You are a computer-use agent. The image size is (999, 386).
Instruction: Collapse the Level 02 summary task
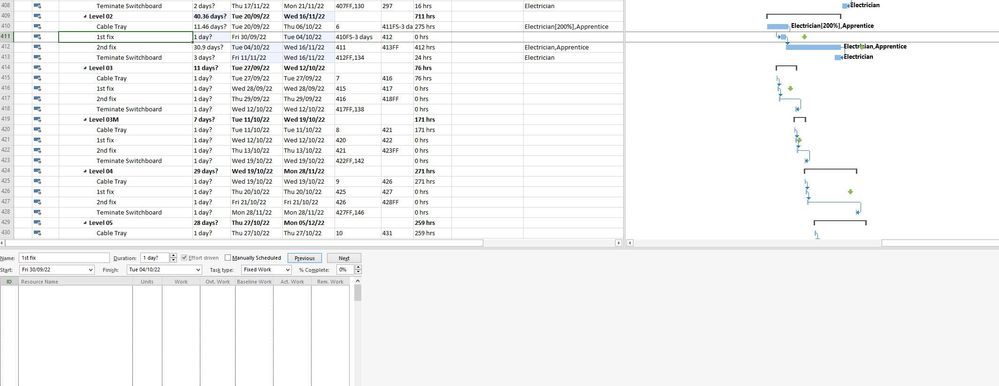point(85,16)
